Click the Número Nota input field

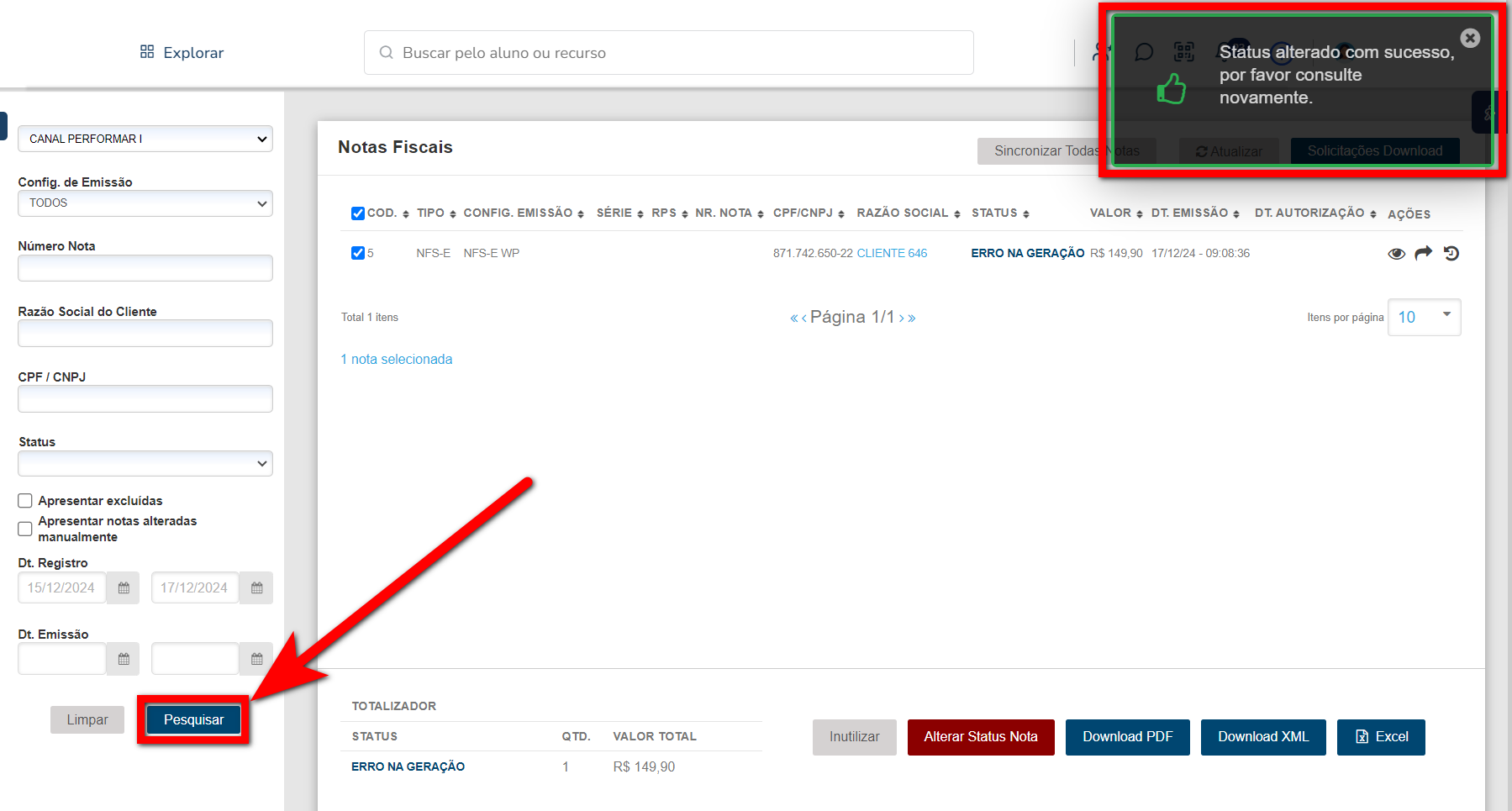point(145,268)
